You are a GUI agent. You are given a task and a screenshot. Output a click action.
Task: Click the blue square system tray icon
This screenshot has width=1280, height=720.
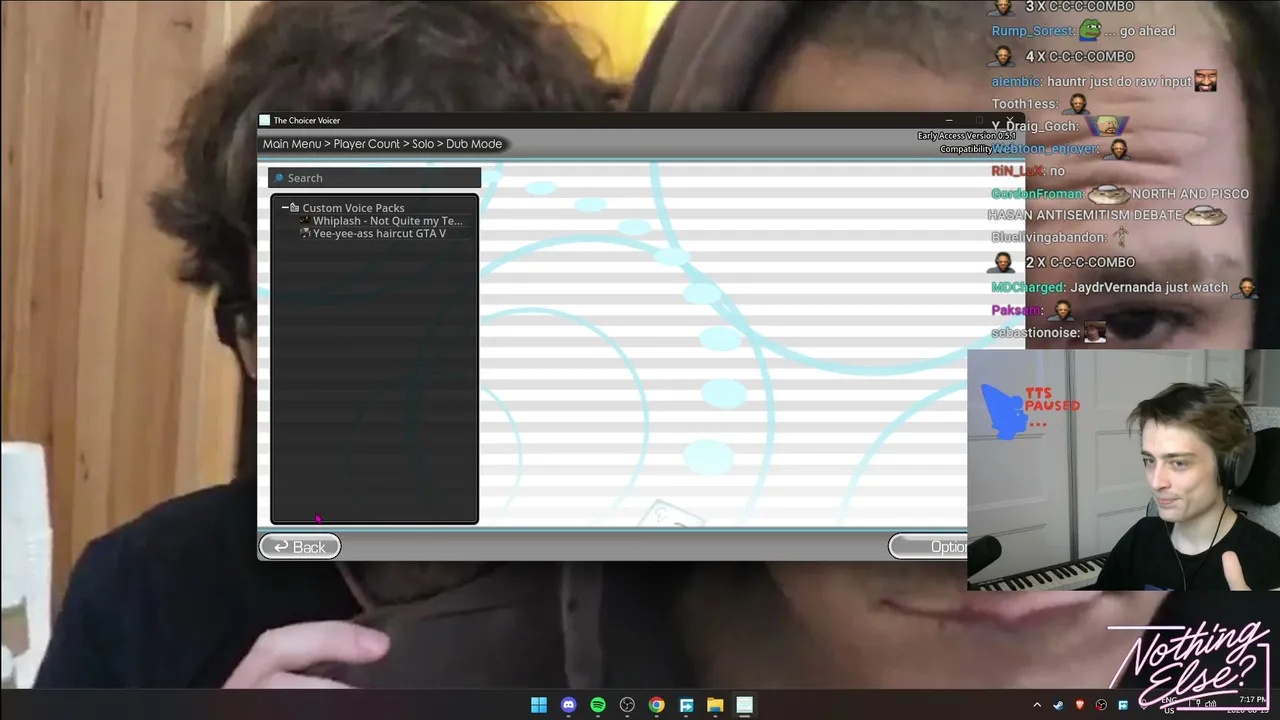(1123, 705)
